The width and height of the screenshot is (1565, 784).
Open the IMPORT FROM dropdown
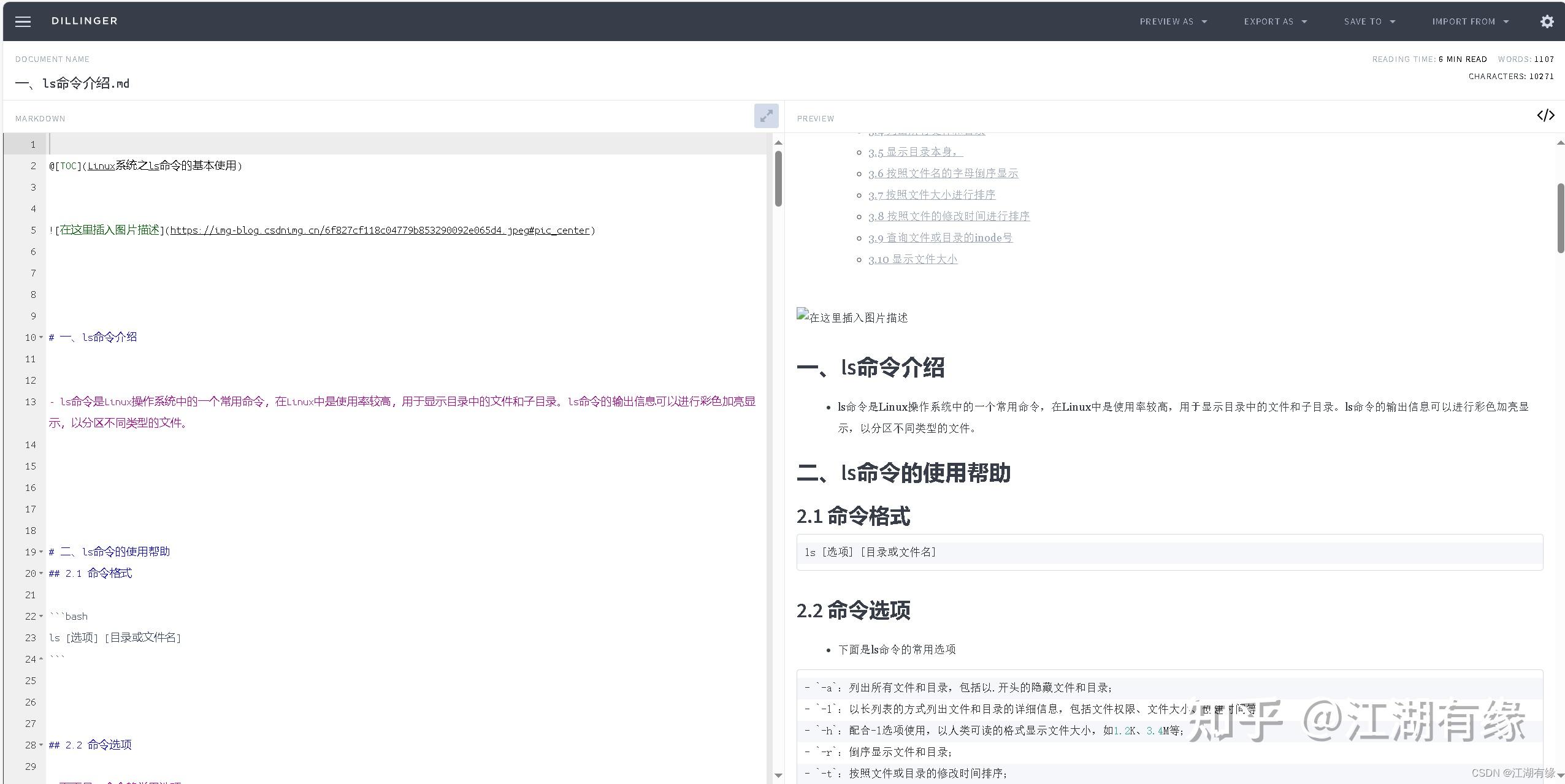pos(1470,21)
